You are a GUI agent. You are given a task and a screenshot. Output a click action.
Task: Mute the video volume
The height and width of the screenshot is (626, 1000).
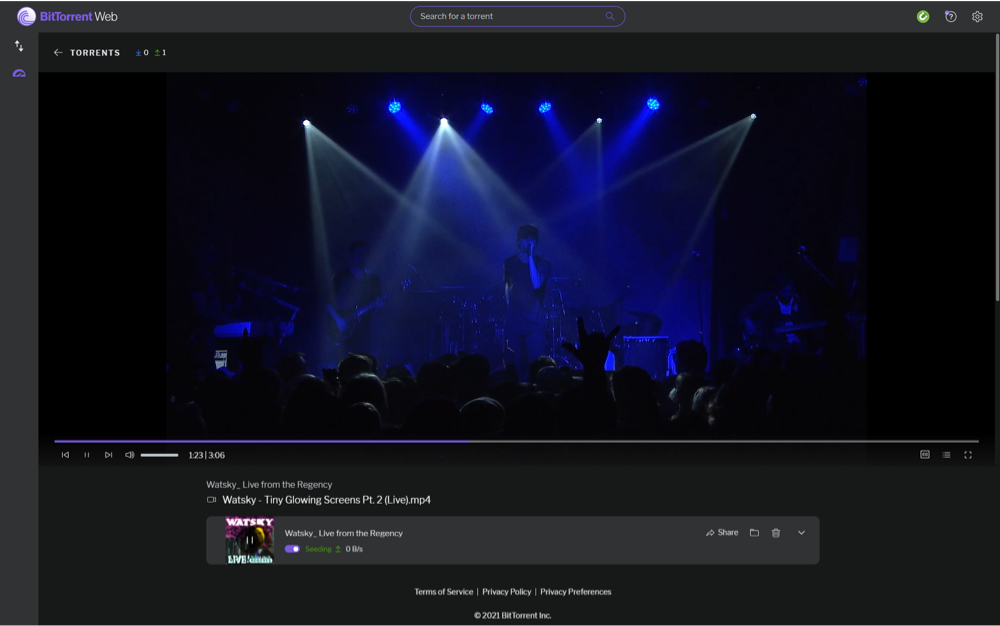pos(128,454)
